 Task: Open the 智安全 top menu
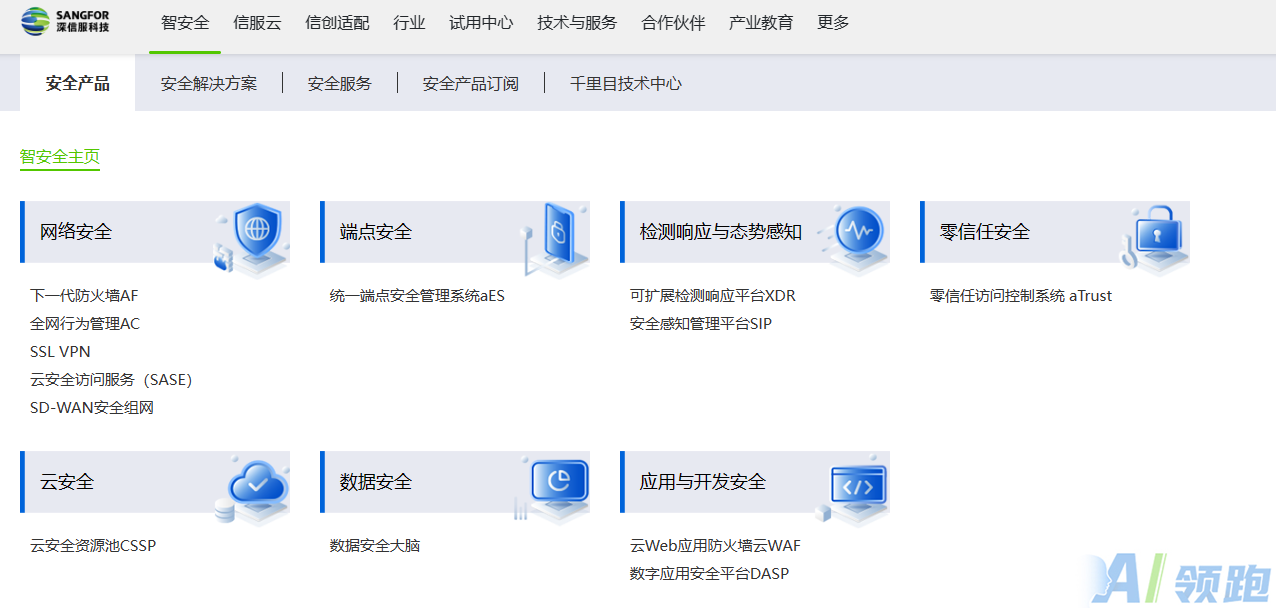pos(185,22)
